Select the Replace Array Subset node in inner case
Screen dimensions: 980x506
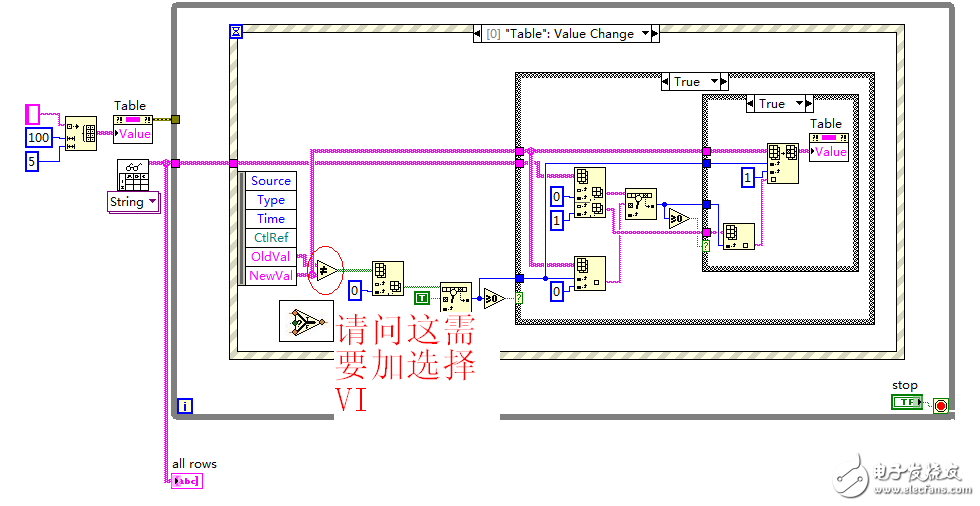point(783,163)
